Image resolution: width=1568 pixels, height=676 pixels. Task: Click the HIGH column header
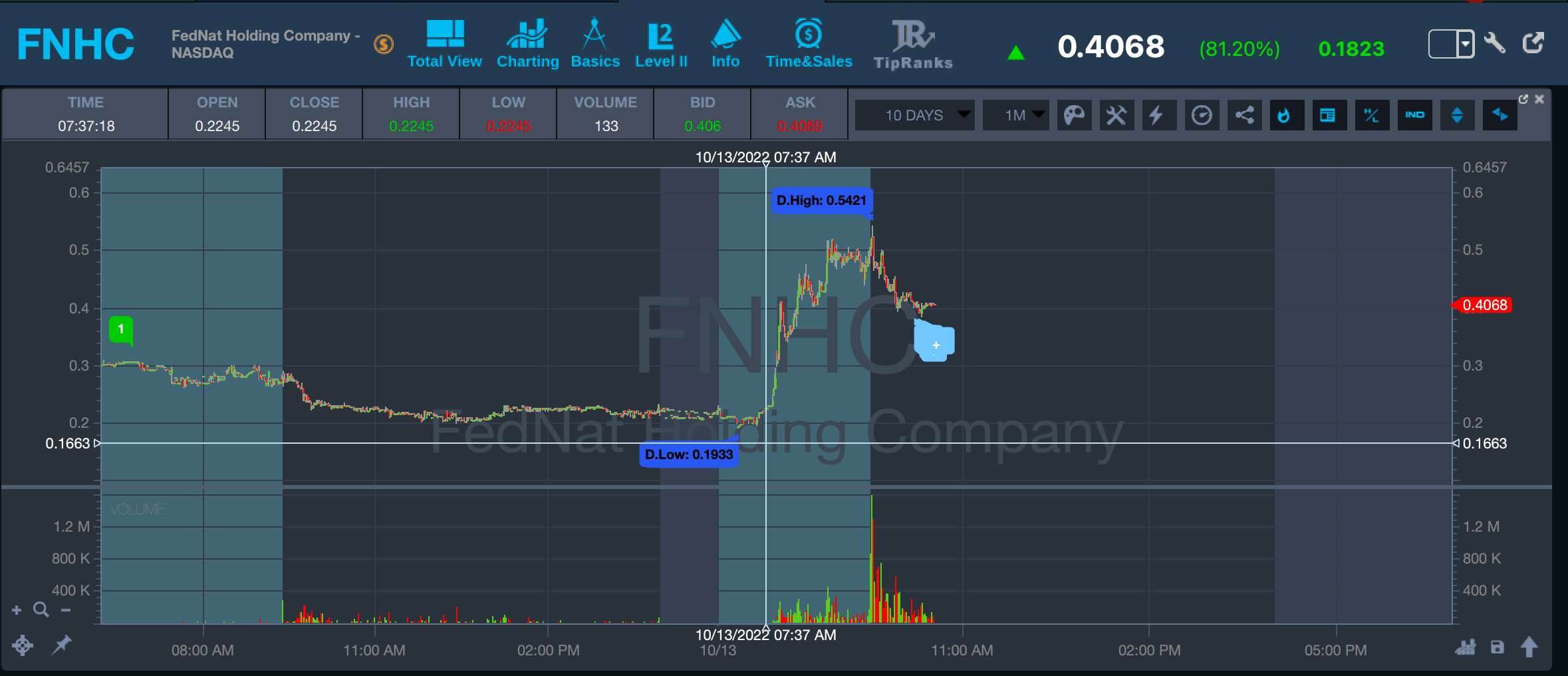412,102
